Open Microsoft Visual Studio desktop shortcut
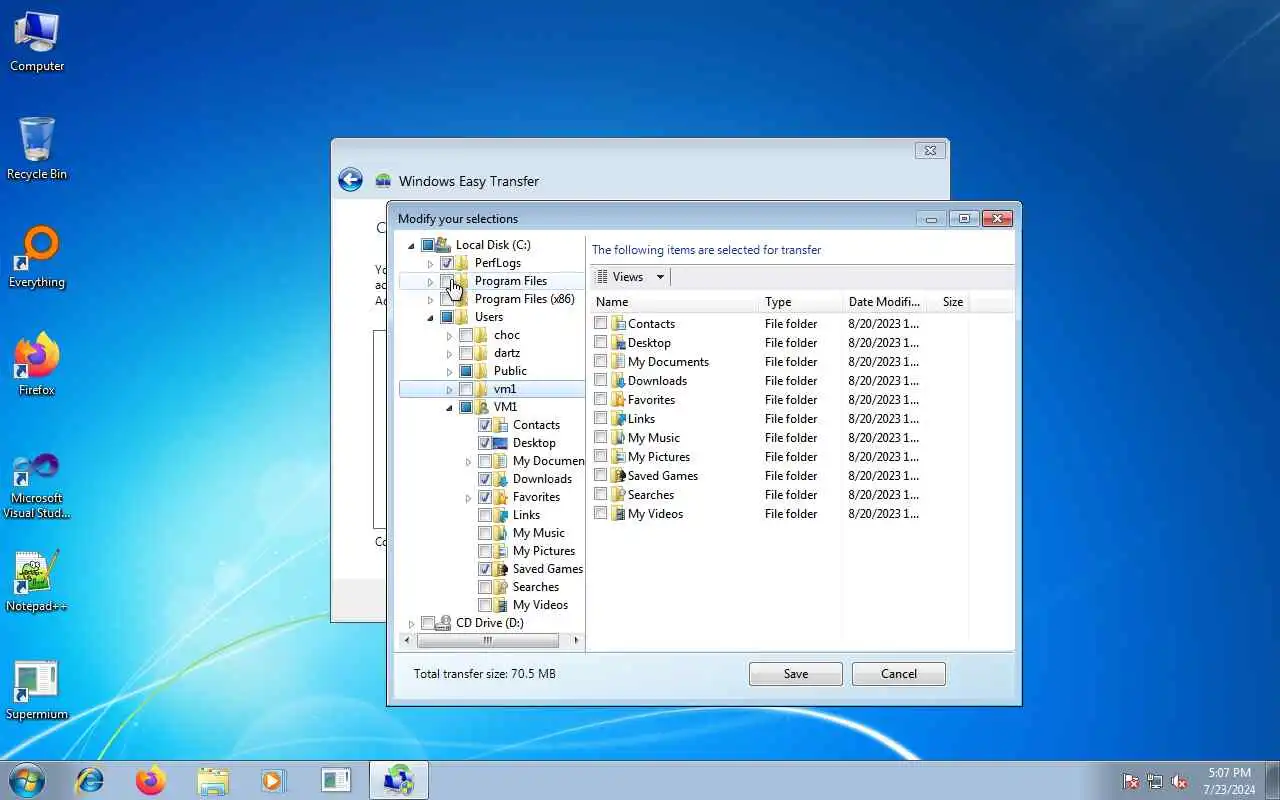This screenshot has height=800, width=1280. point(37,485)
